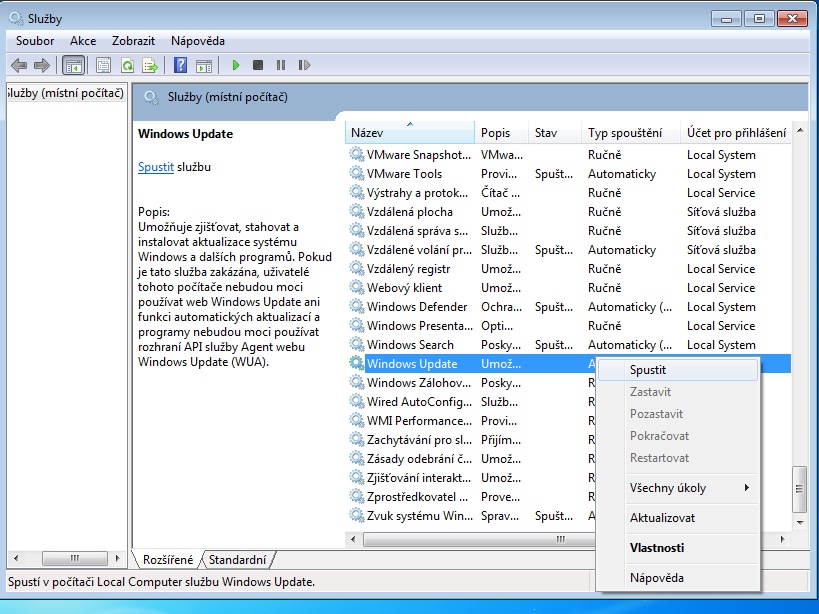Click the Pause service toolbar icon

280,65
